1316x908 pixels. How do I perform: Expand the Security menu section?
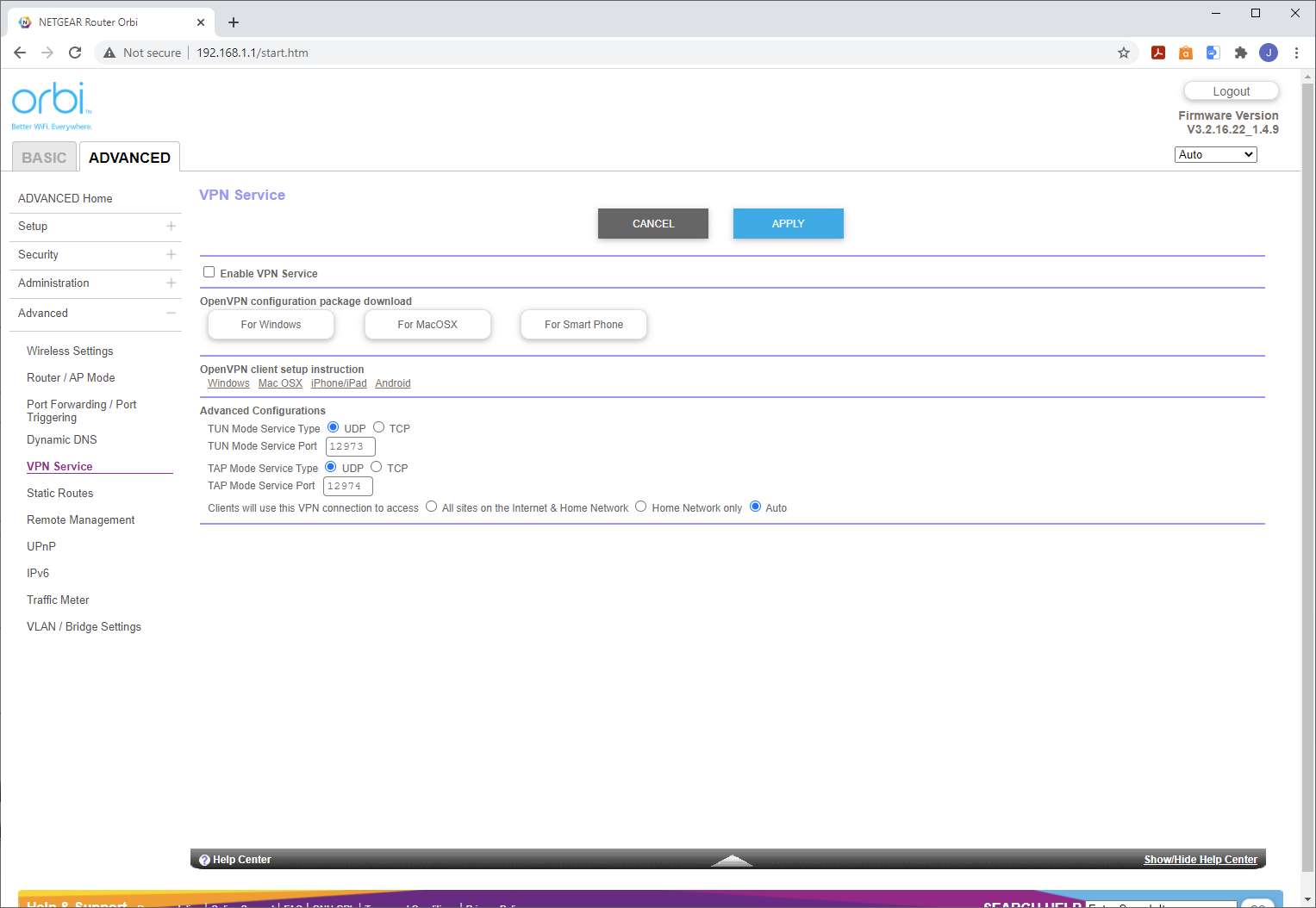pos(172,254)
